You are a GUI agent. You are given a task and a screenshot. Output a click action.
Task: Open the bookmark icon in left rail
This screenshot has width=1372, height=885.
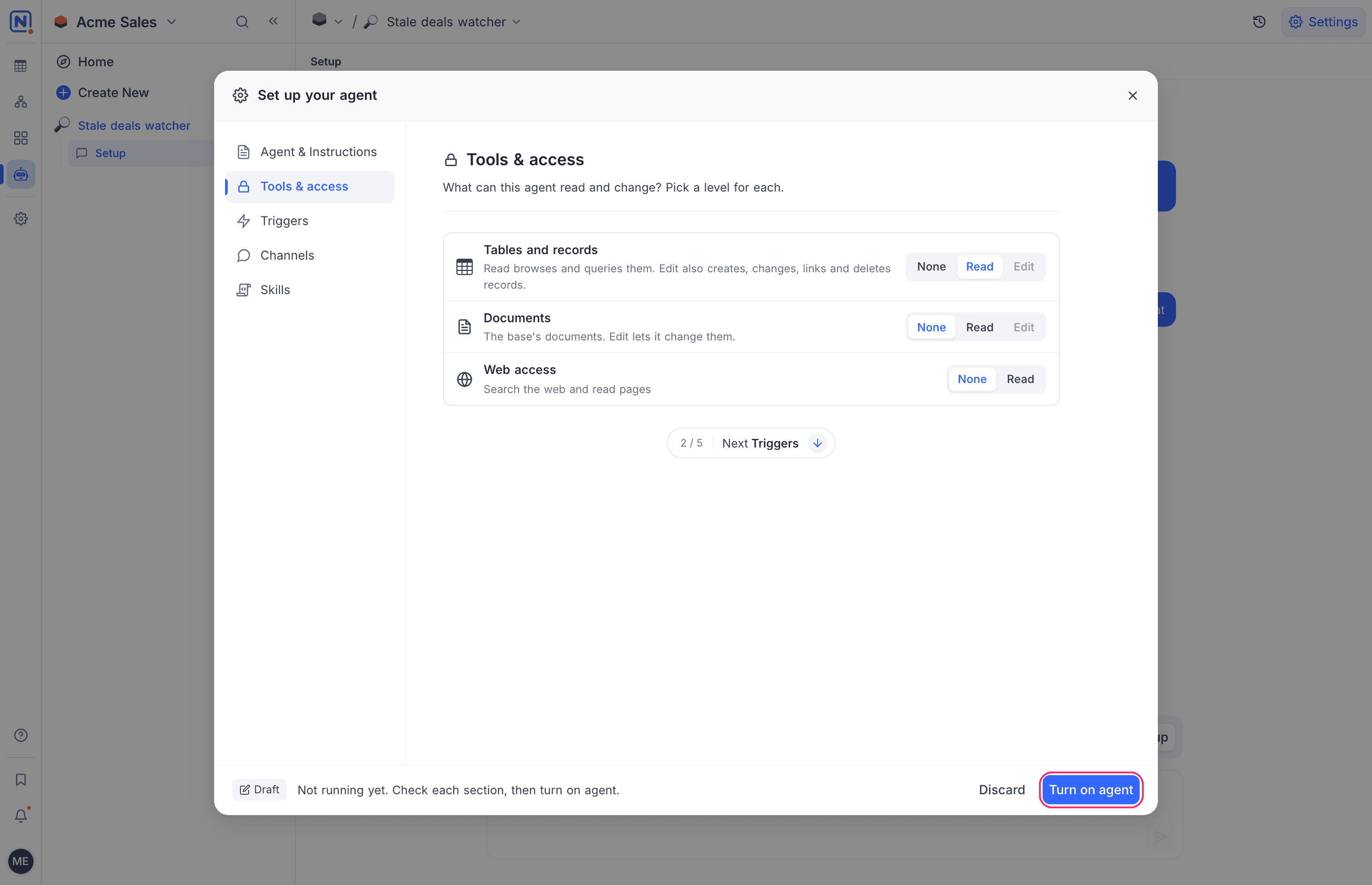pyautogui.click(x=21, y=780)
